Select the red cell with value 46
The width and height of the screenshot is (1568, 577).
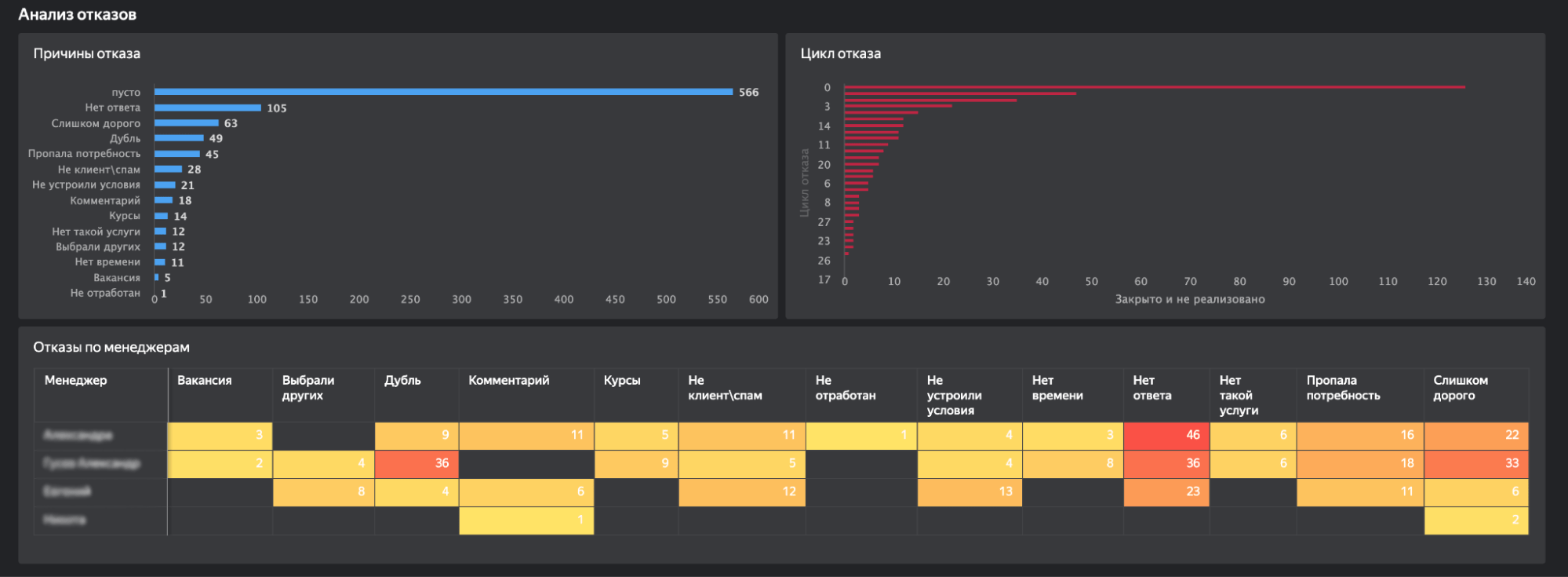click(1166, 435)
